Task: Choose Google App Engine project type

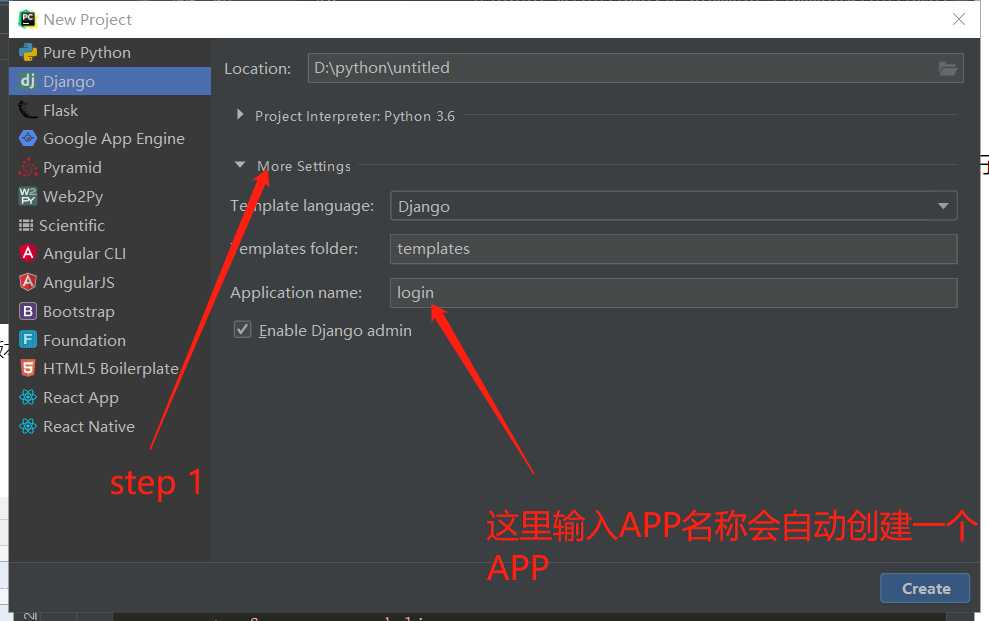Action: [x=110, y=139]
